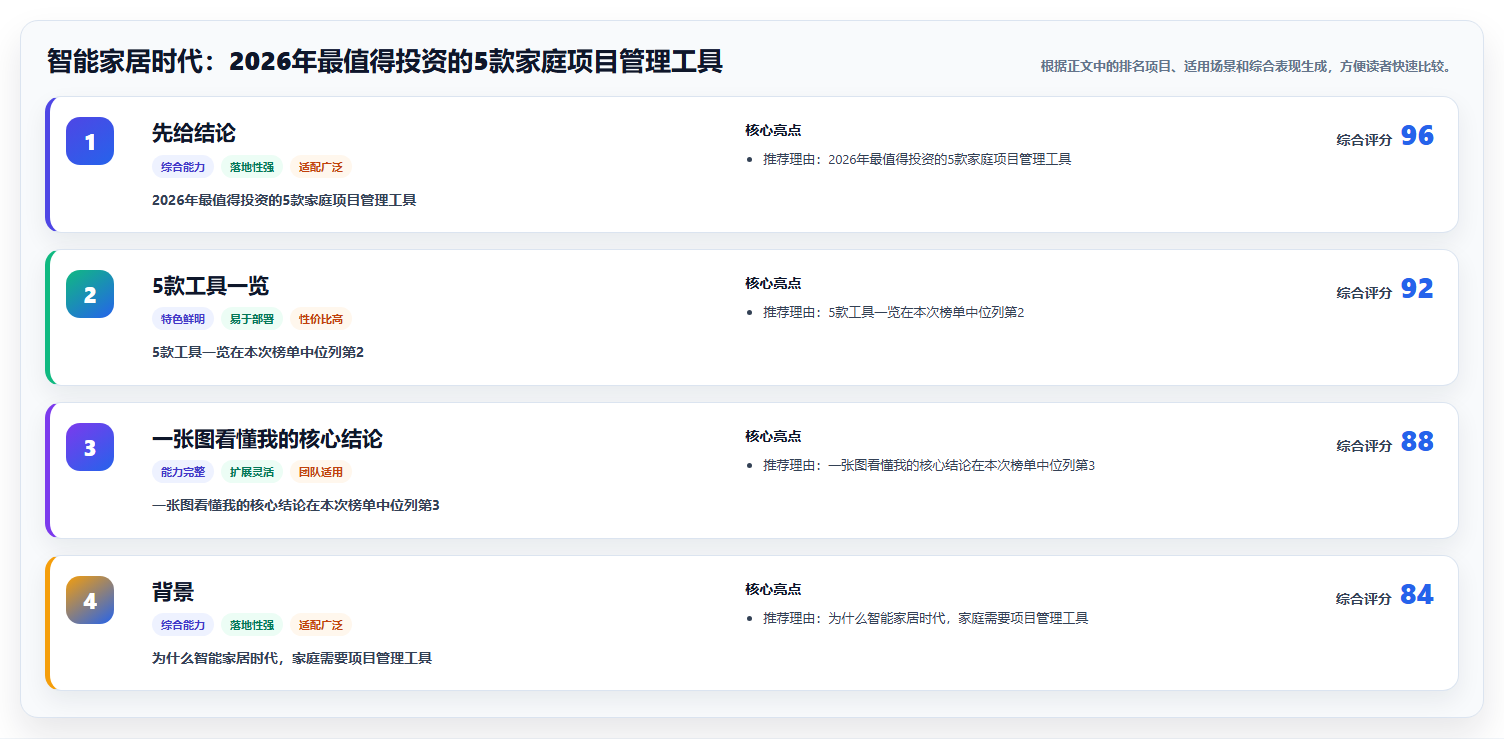Click 综合评分 label beside score 92
This screenshot has width=1504, height=739.
click(1364, 293)
